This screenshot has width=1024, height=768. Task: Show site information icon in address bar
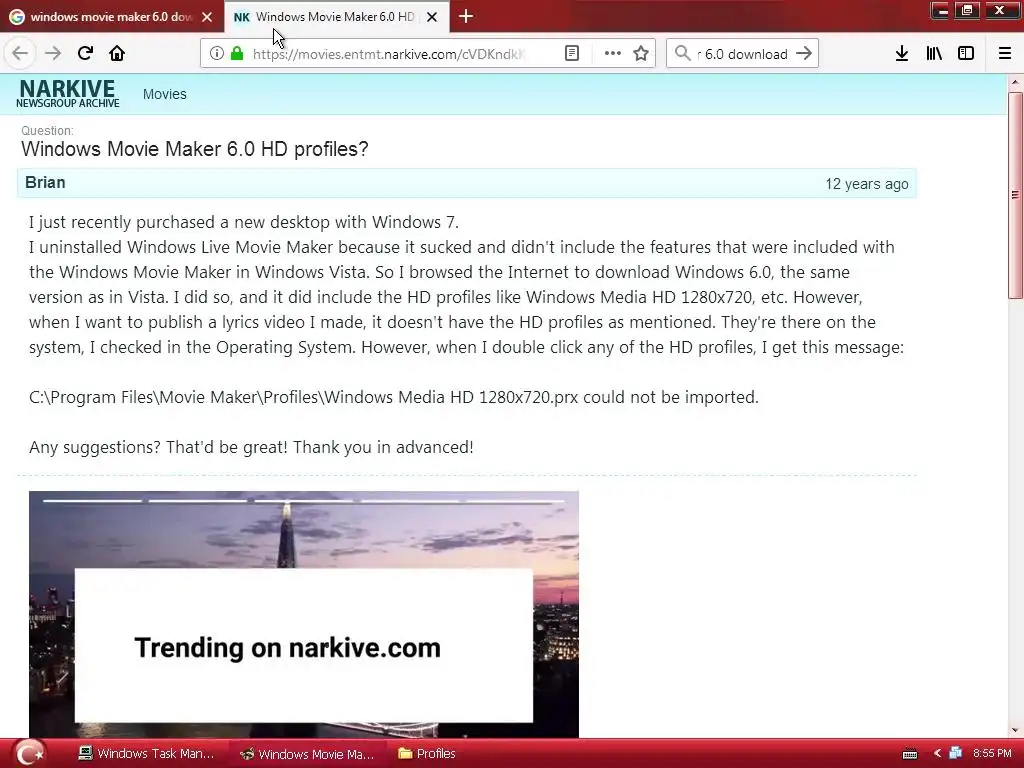pos(217,54)
